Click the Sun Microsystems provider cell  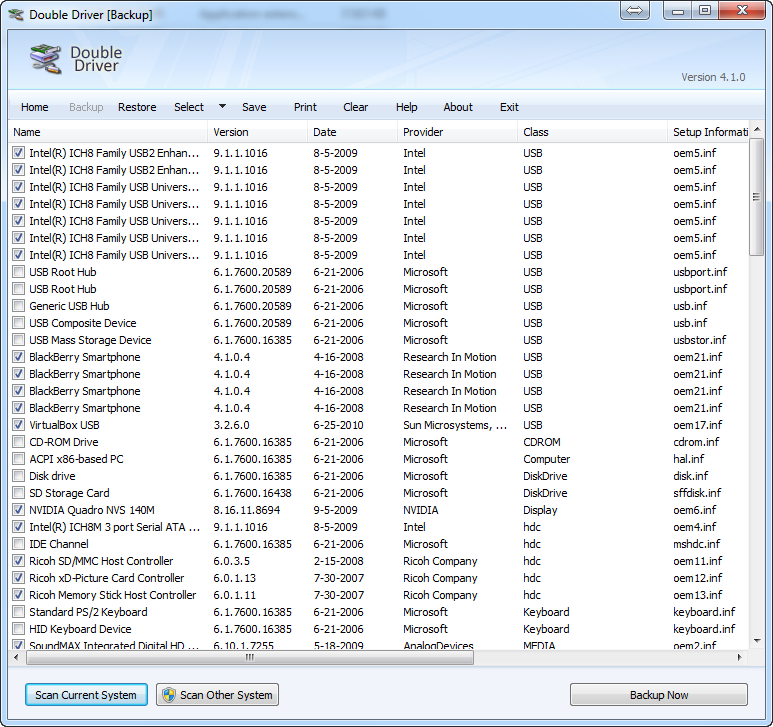[x=455, y=425]
